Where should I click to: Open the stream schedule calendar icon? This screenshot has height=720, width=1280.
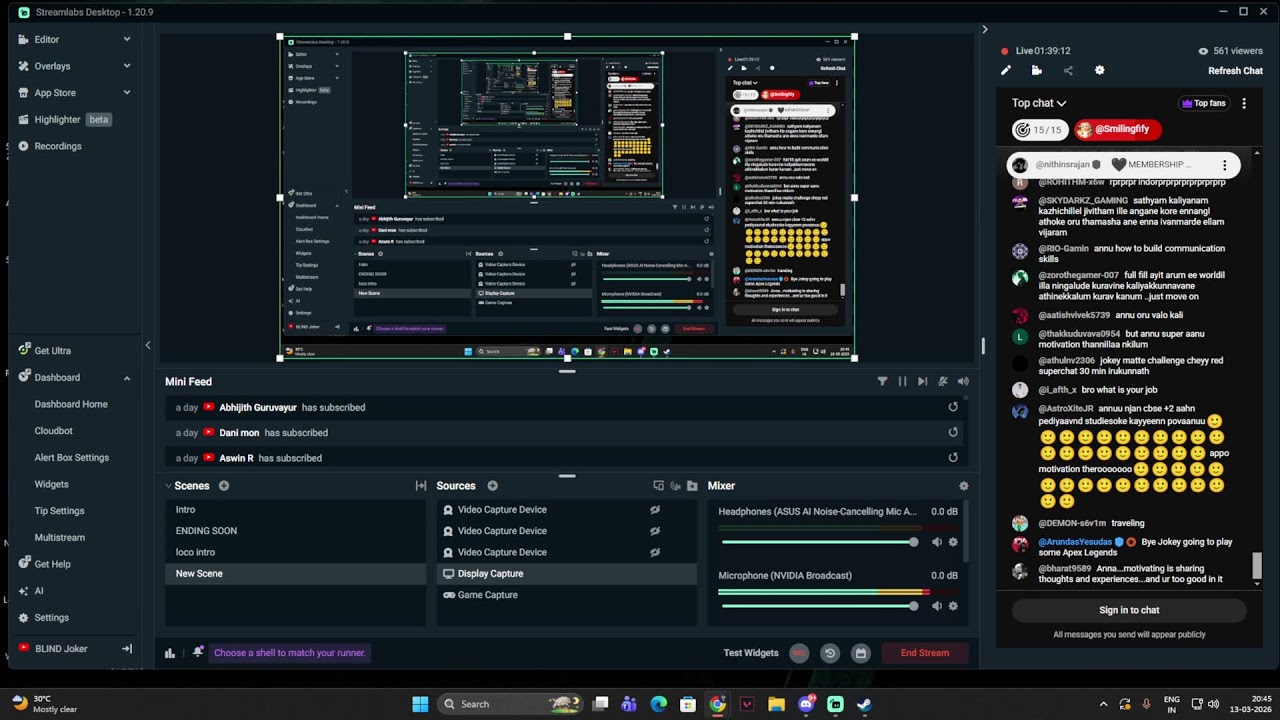point(860,653)
